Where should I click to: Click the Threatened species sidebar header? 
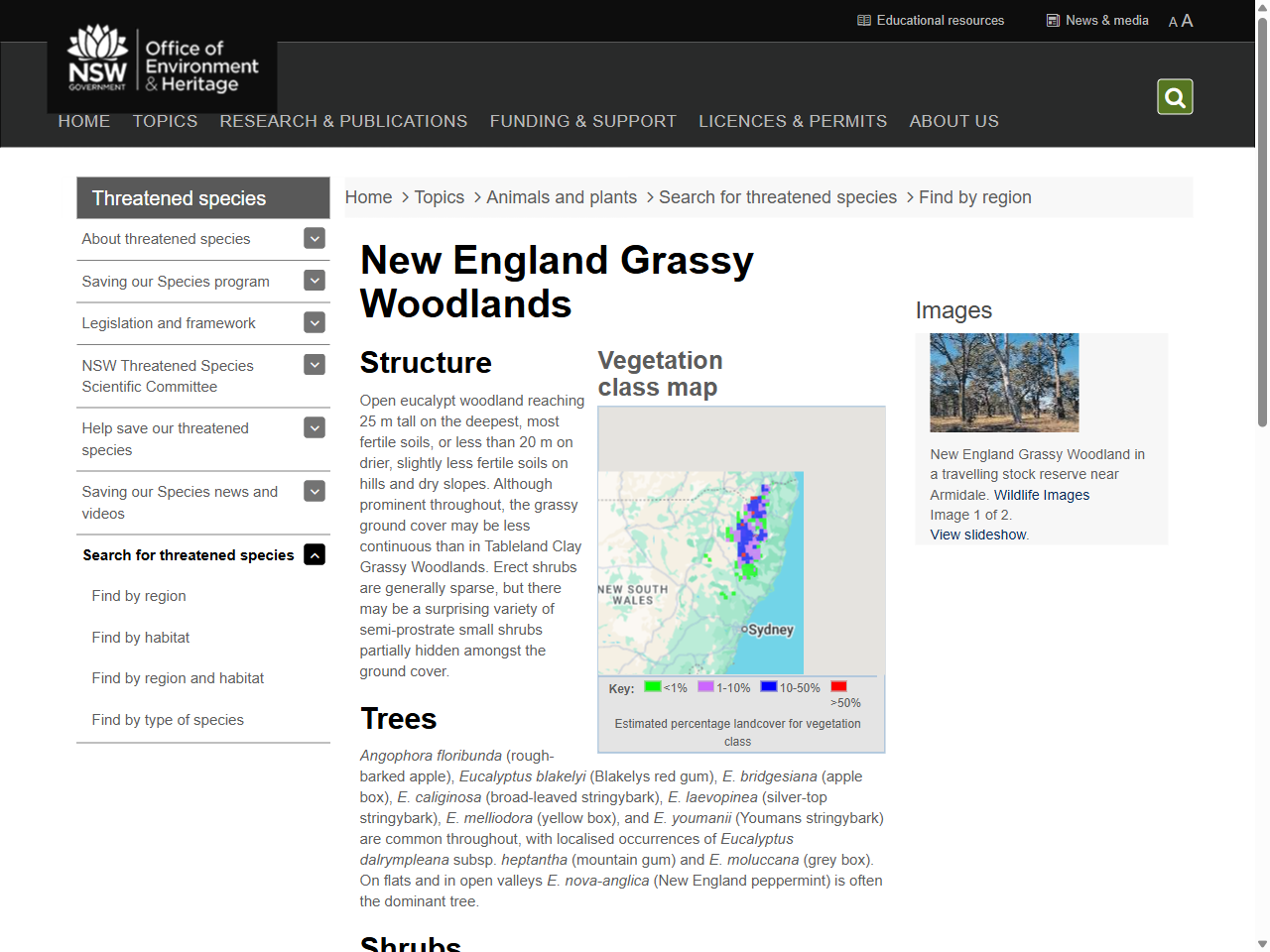coord(178,197)
